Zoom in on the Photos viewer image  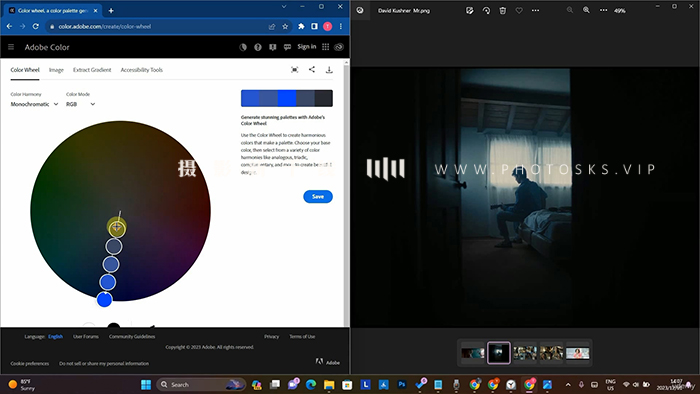pos(586,10)
